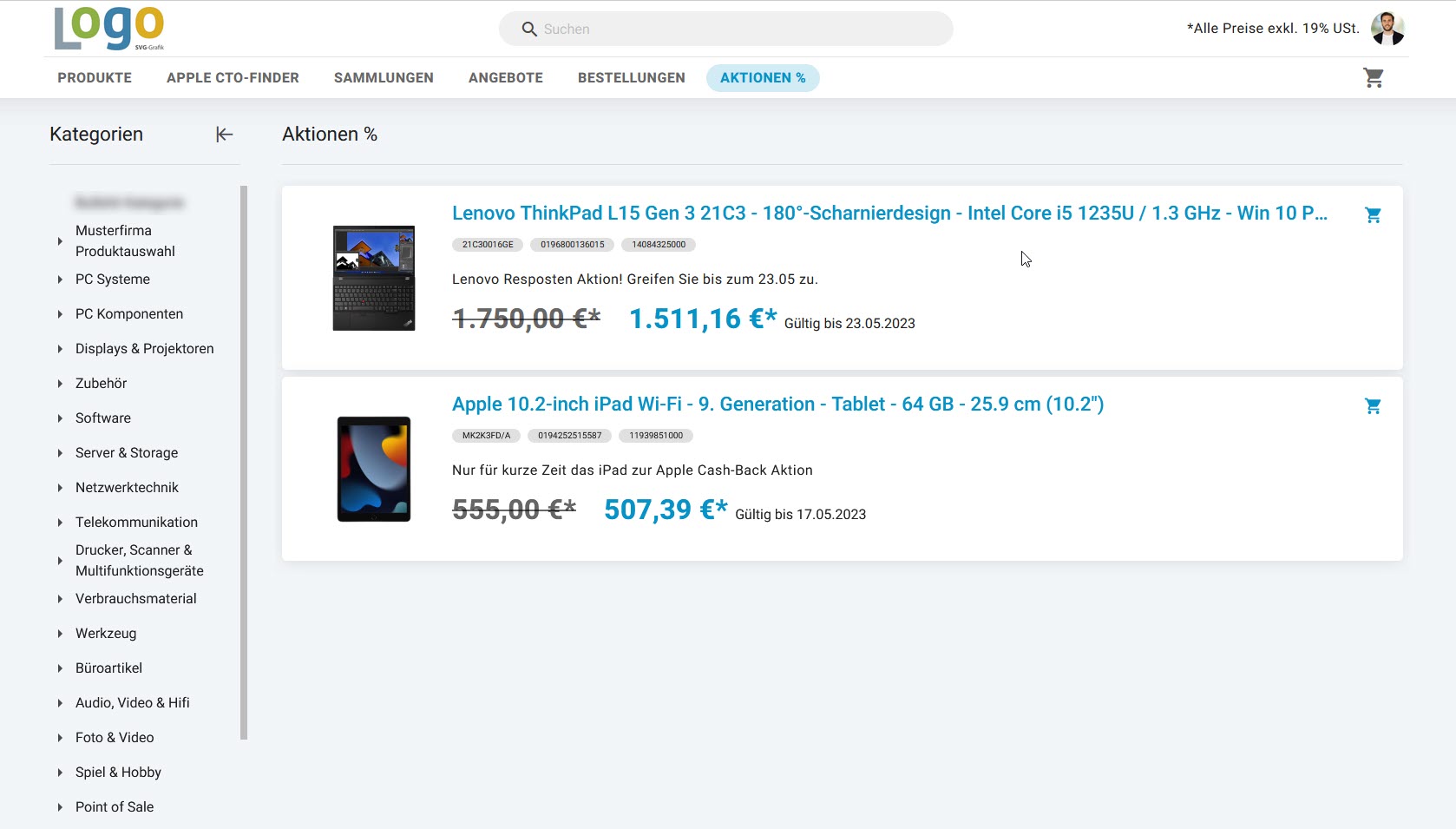Viewport: 1456px width, 829px height.
Task: Click the 0194252515587 EAN chip
Action: (x=569, y=436)
